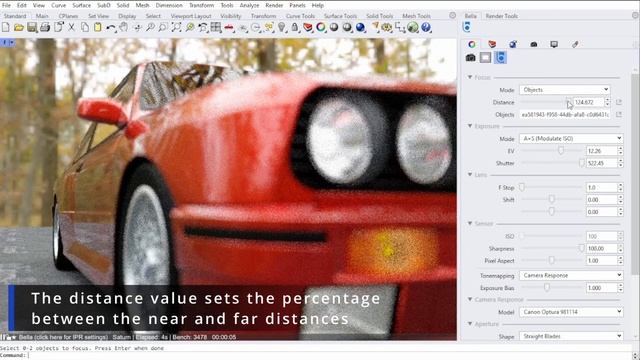640x360 pixels.
Task: Open Layers with the toolbar layers icon
Action: tap(308, 27)
